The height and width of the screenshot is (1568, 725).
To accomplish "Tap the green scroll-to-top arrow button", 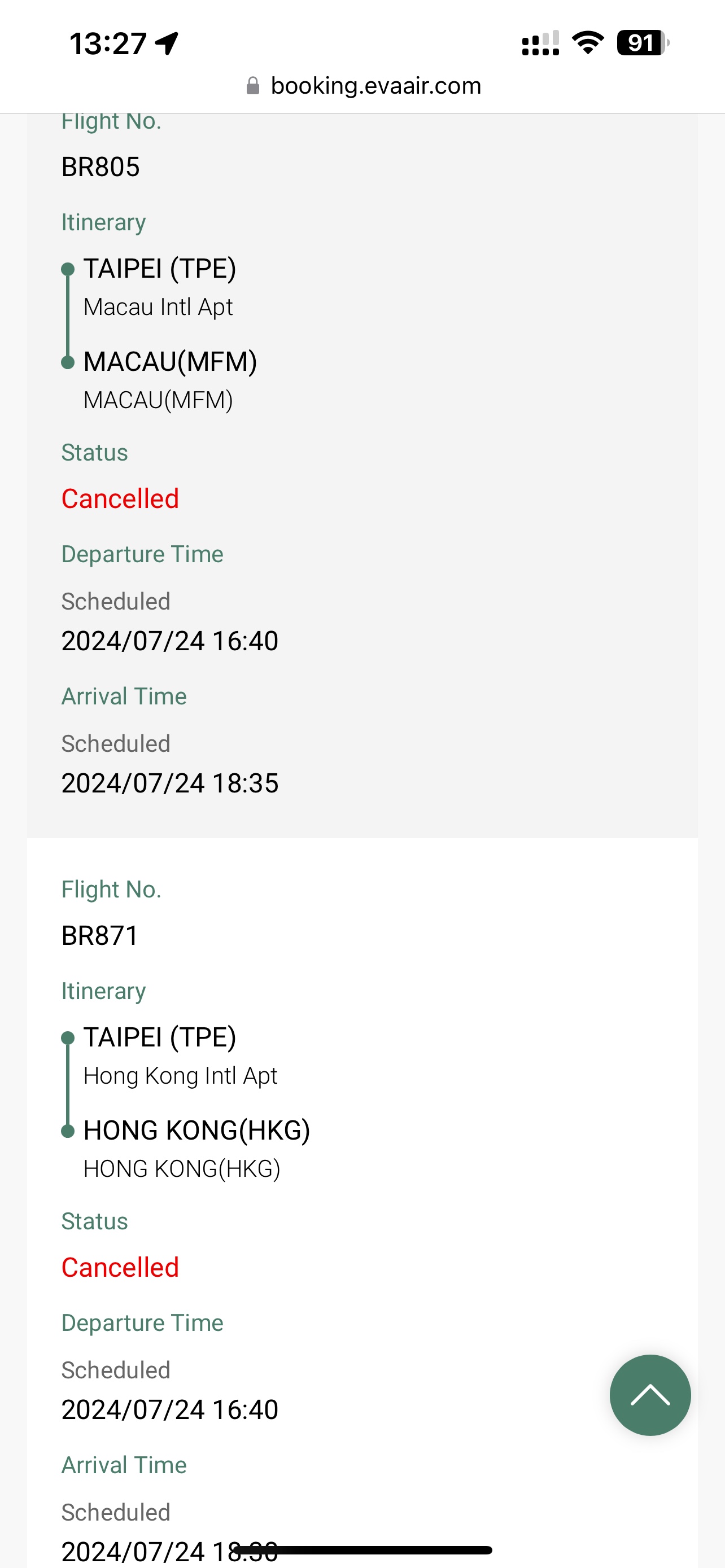I will tap(650, 1395).
